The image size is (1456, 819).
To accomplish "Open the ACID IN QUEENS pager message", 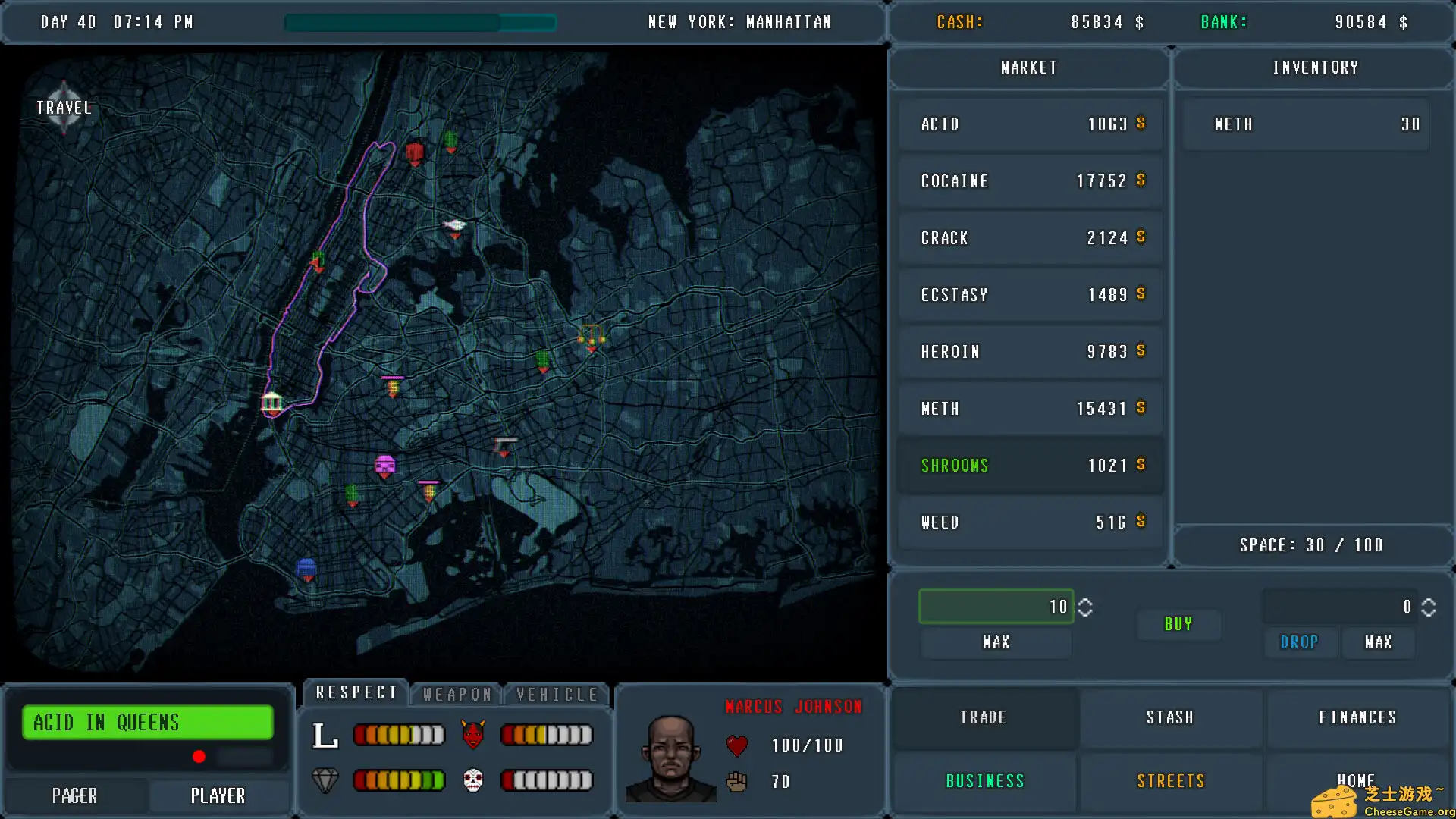I will [x=147, y=722].
